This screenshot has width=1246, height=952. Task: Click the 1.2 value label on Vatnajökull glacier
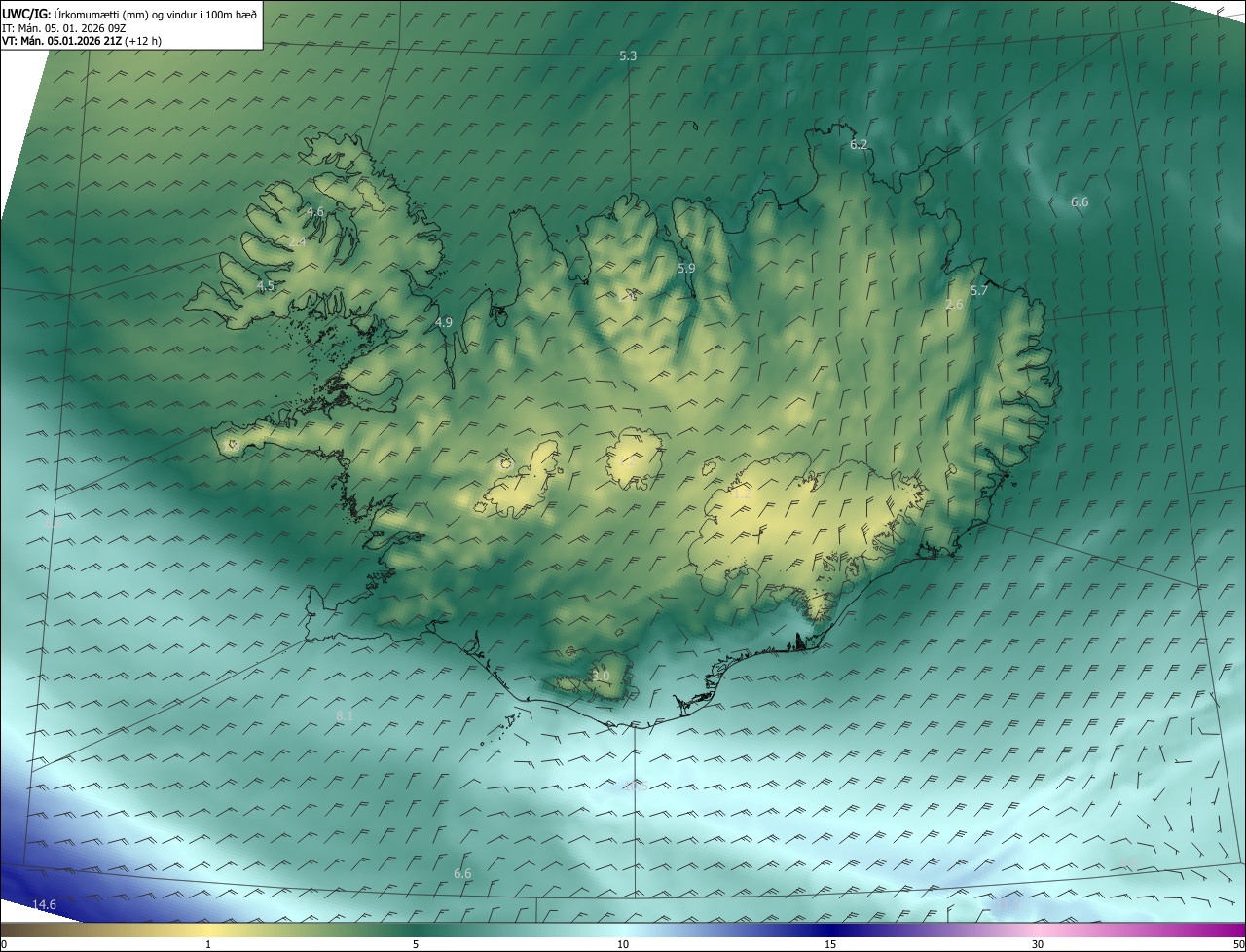[x=742, y=494]
